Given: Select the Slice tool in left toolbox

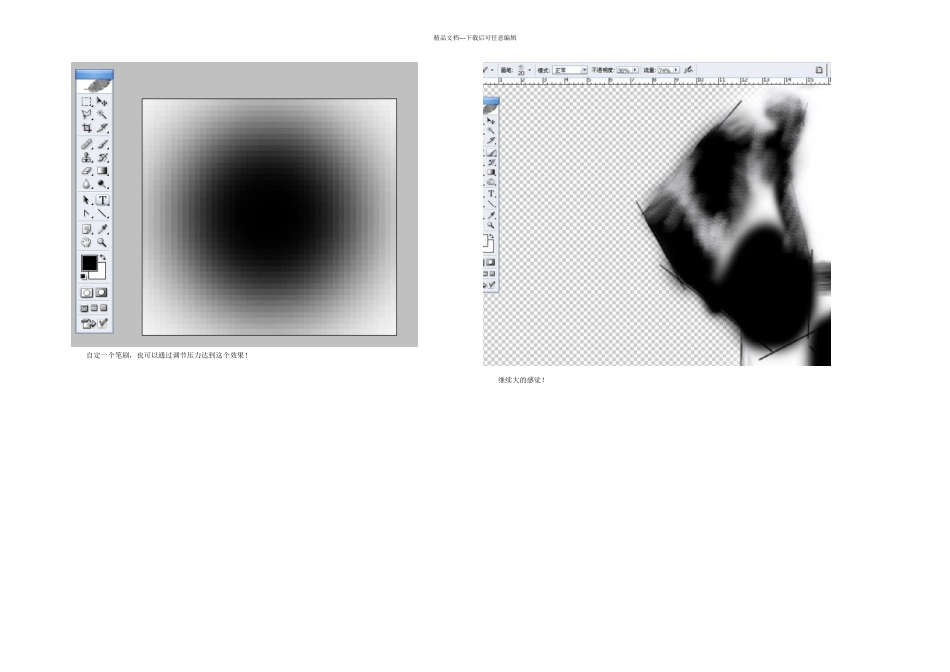Looking at the screenshot, I should (x=102, y=128).
